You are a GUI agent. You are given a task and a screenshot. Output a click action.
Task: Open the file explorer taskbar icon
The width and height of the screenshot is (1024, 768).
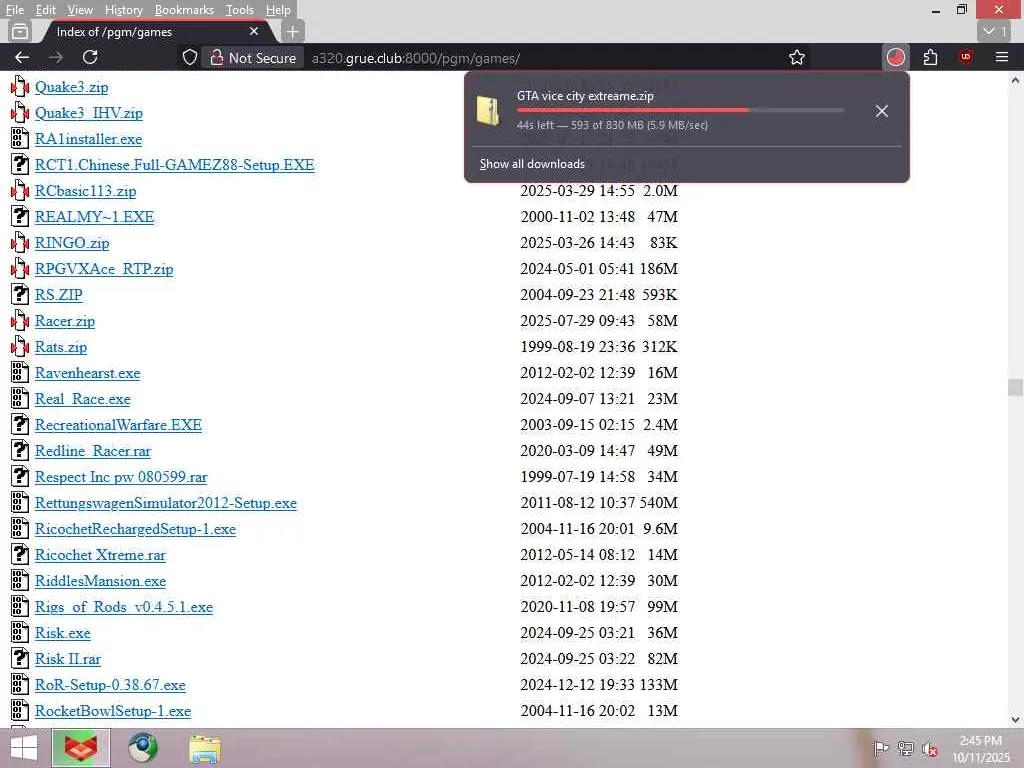point(205,748)
